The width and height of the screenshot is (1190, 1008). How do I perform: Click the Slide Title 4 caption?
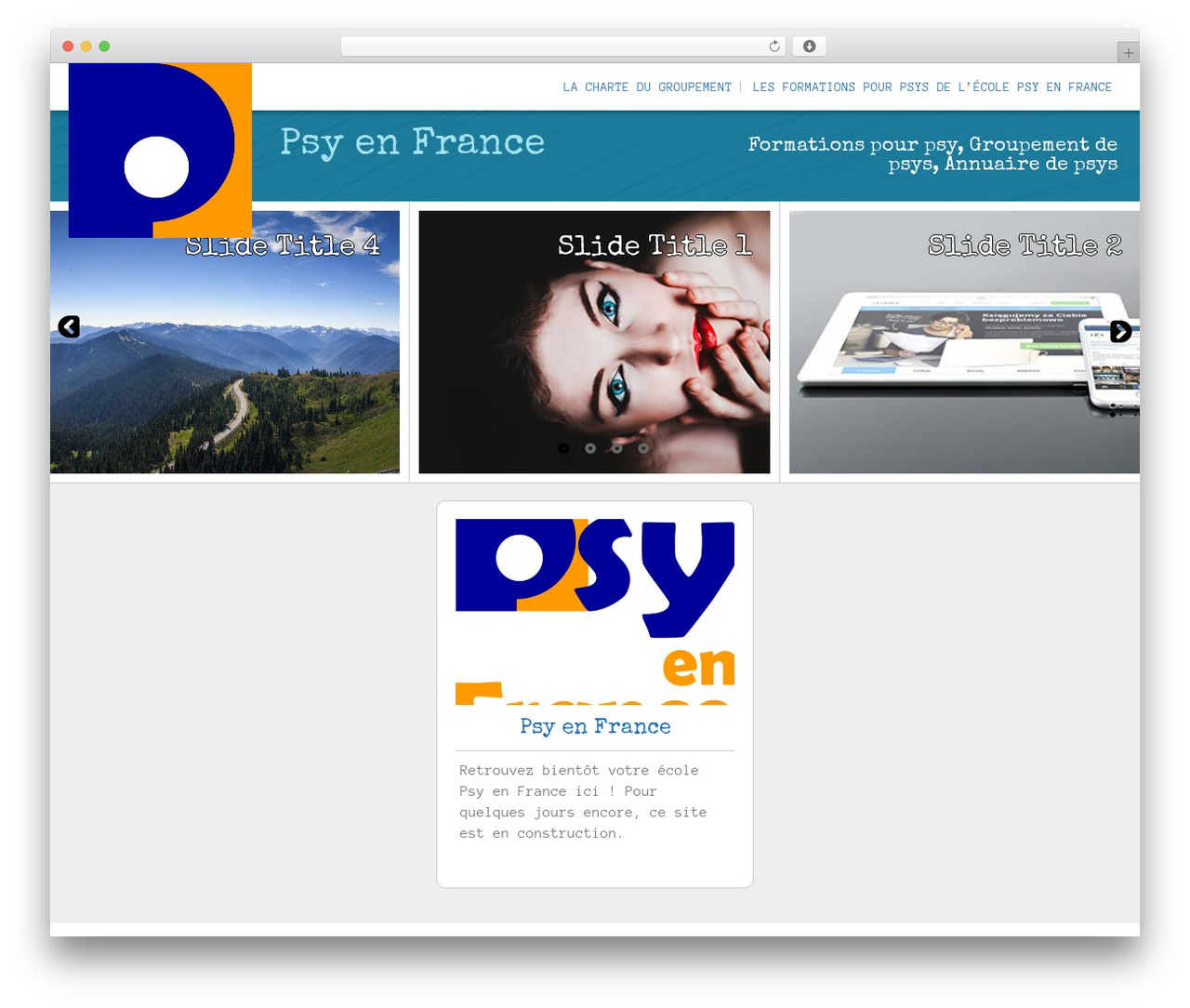click(283, 245)
